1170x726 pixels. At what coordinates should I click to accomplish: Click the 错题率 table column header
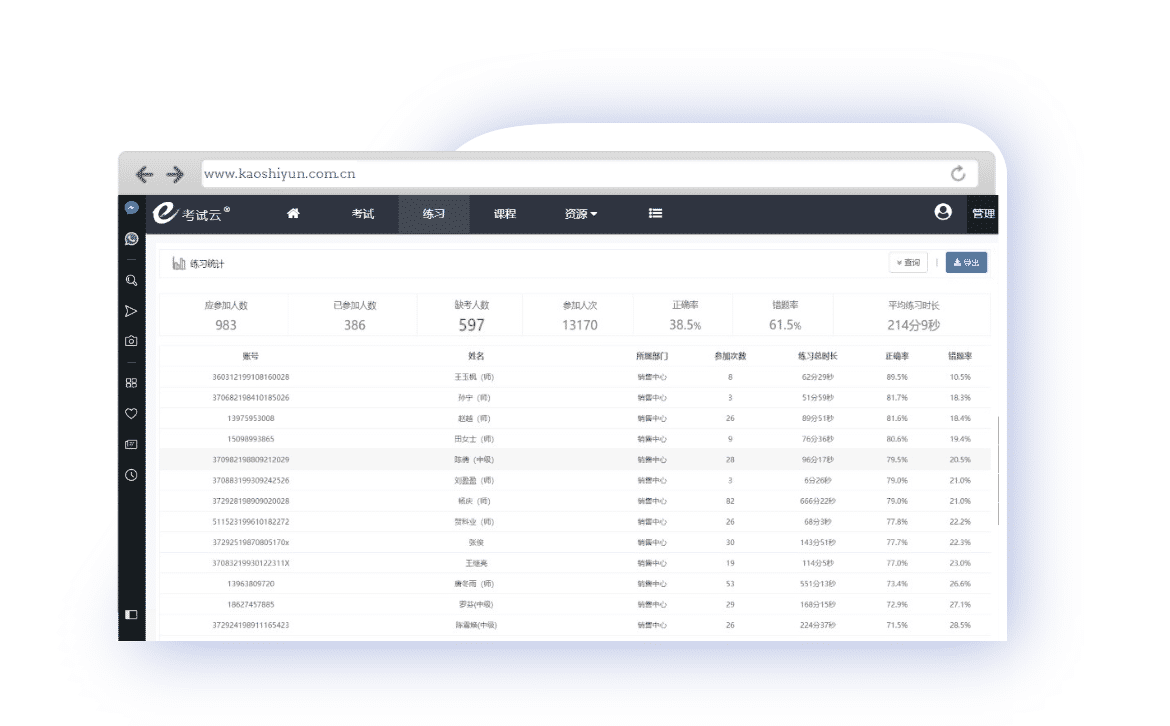tap(960, 357)
